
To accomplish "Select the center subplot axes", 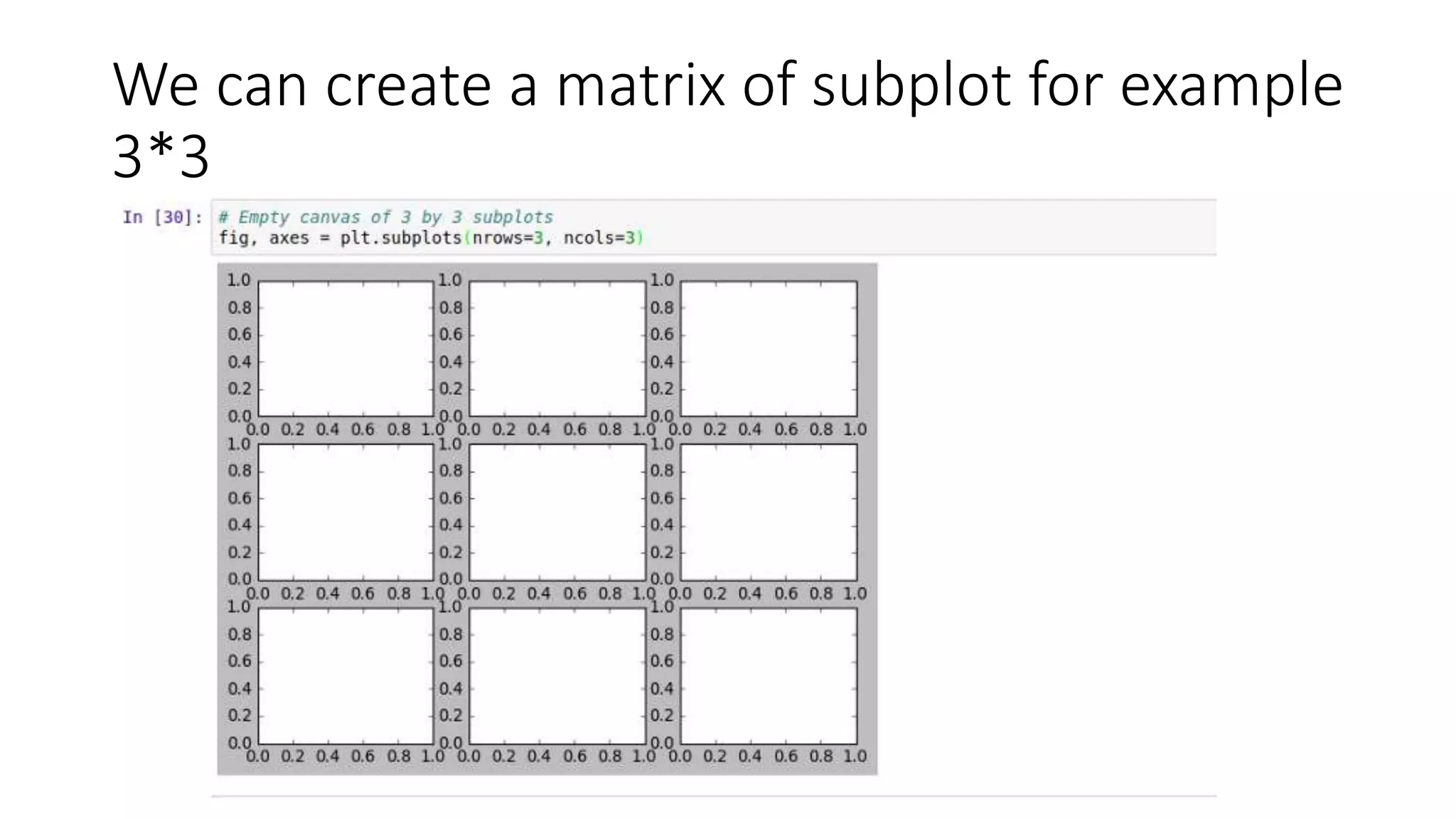I will click(557, 512).
